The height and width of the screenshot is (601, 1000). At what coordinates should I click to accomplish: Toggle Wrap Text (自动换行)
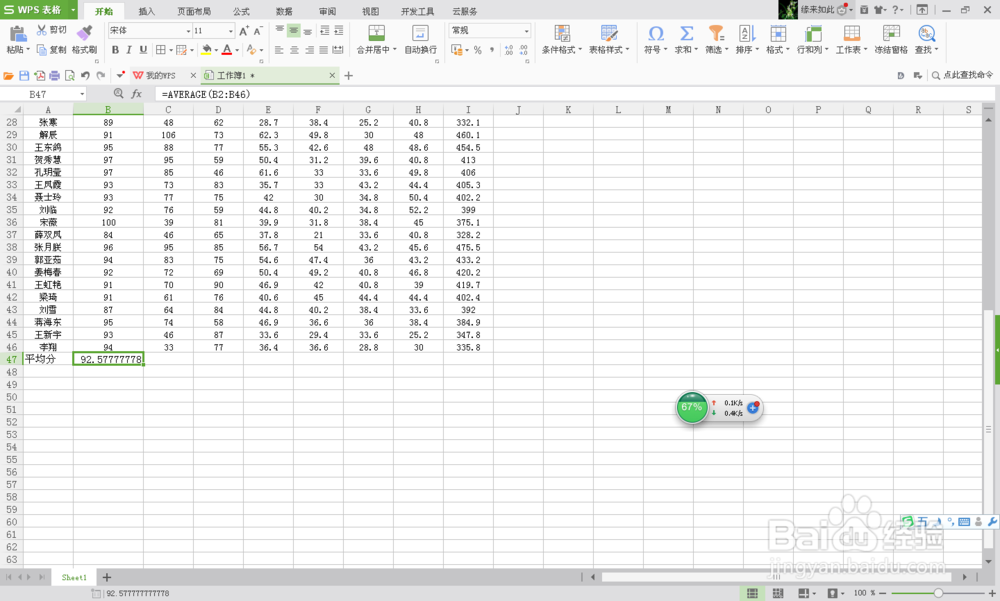(420, 40)
